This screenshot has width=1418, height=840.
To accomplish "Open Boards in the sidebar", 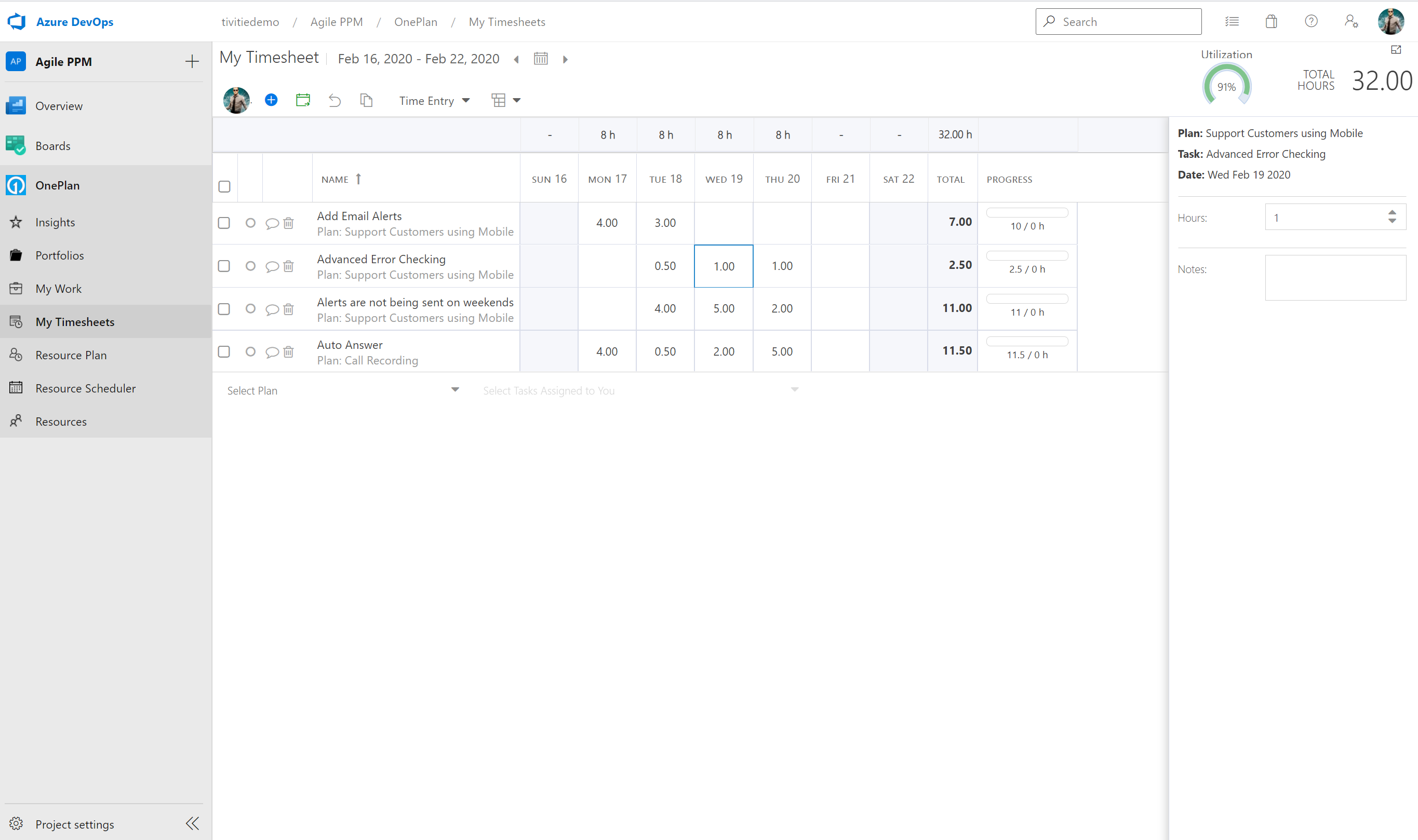I will [x=106, y=146].
